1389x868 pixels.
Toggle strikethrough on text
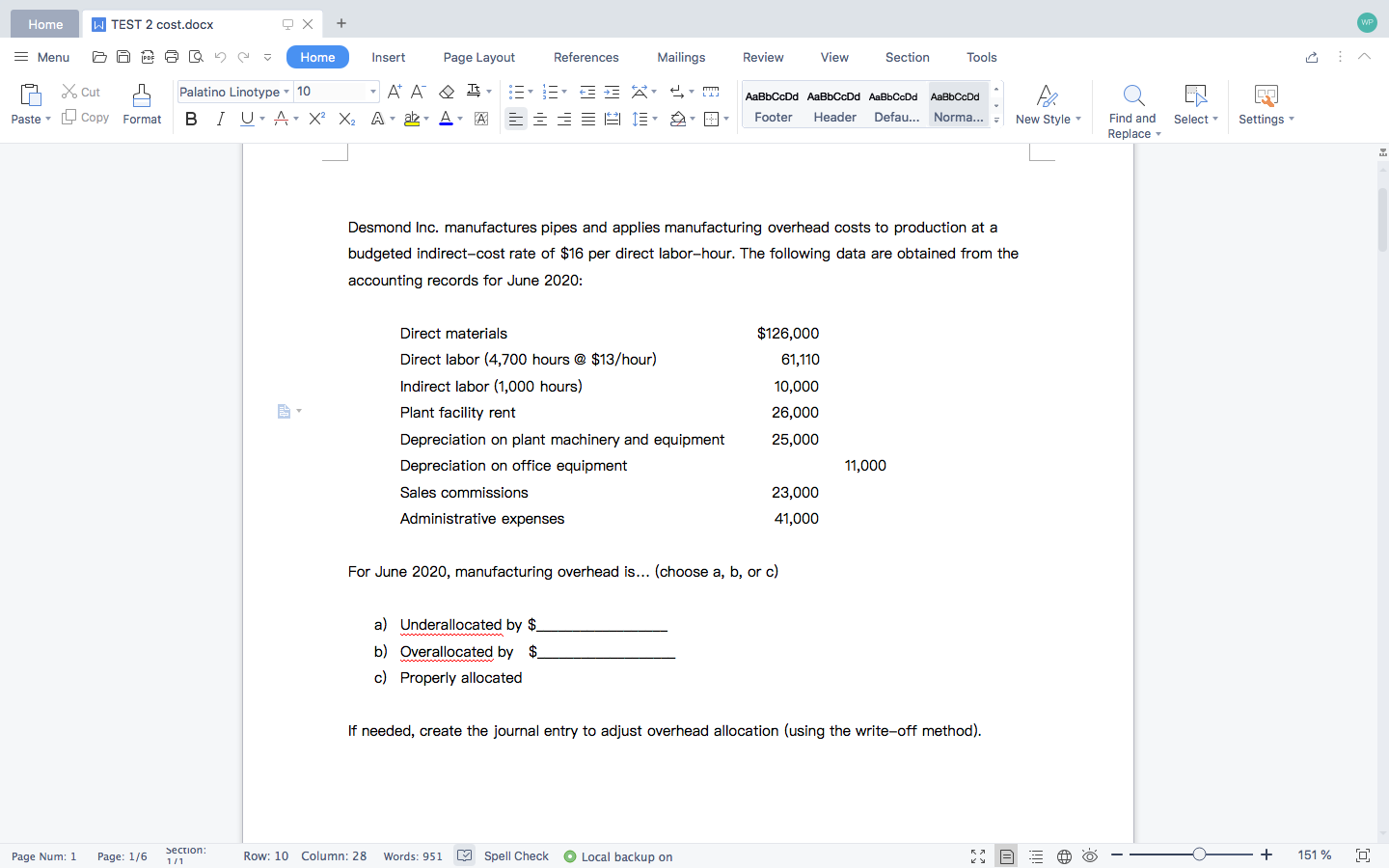pyautogui.click(x=281, y=119)
